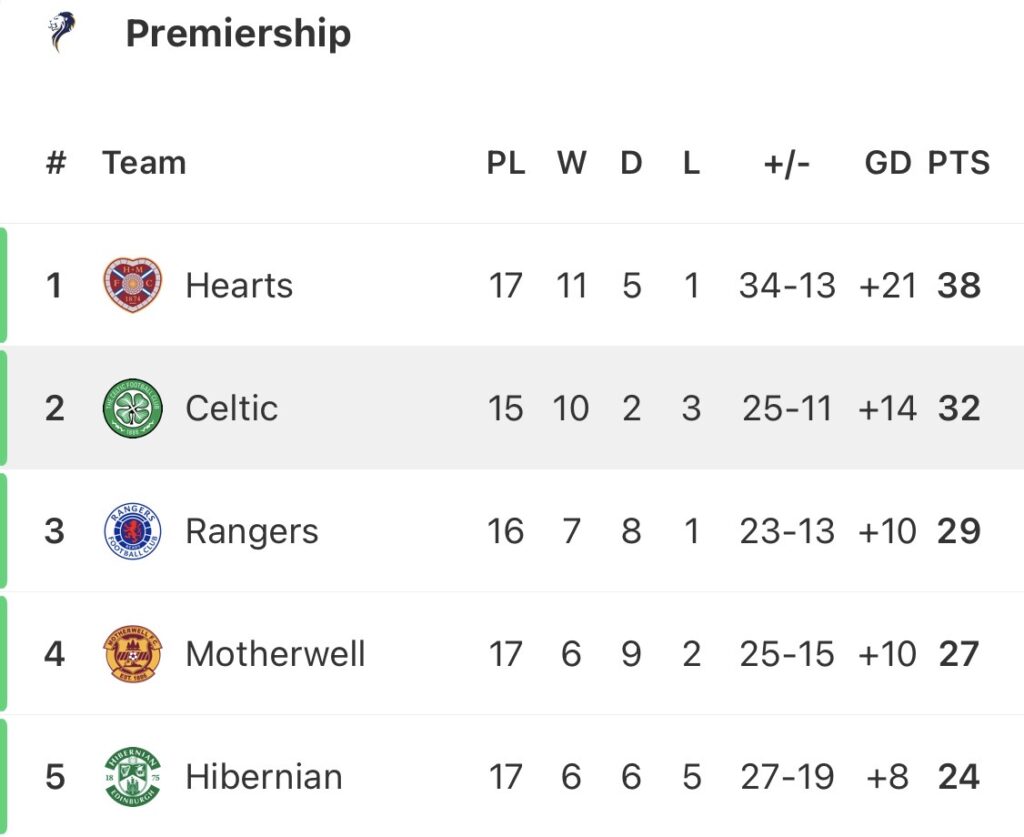Screen dimensions: 1024x837
Task: Sort table by PTS column header
Action: (958, 163)
